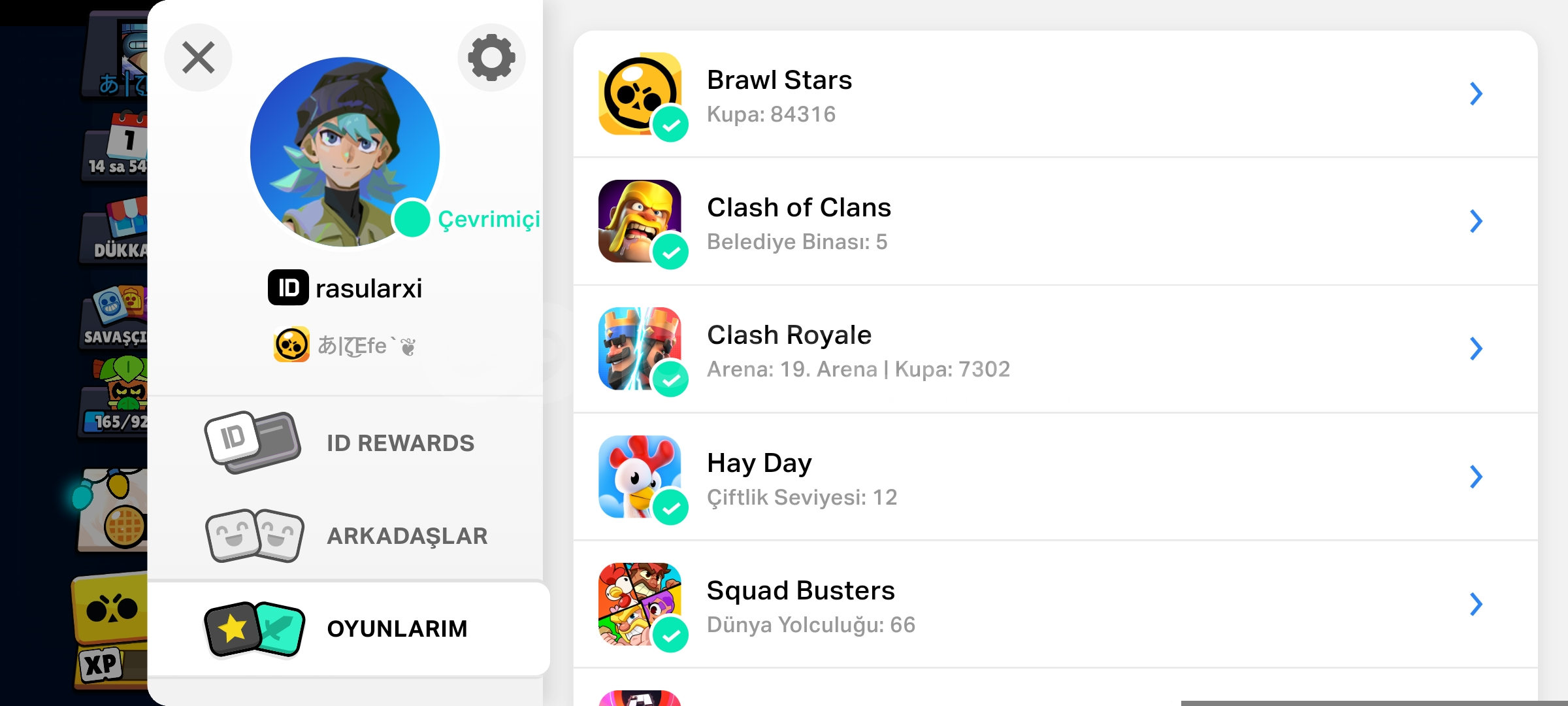Click the Arkadaşlar smiley faces icon
This screenshot has width=1568, height=706.
coord(255,535)
